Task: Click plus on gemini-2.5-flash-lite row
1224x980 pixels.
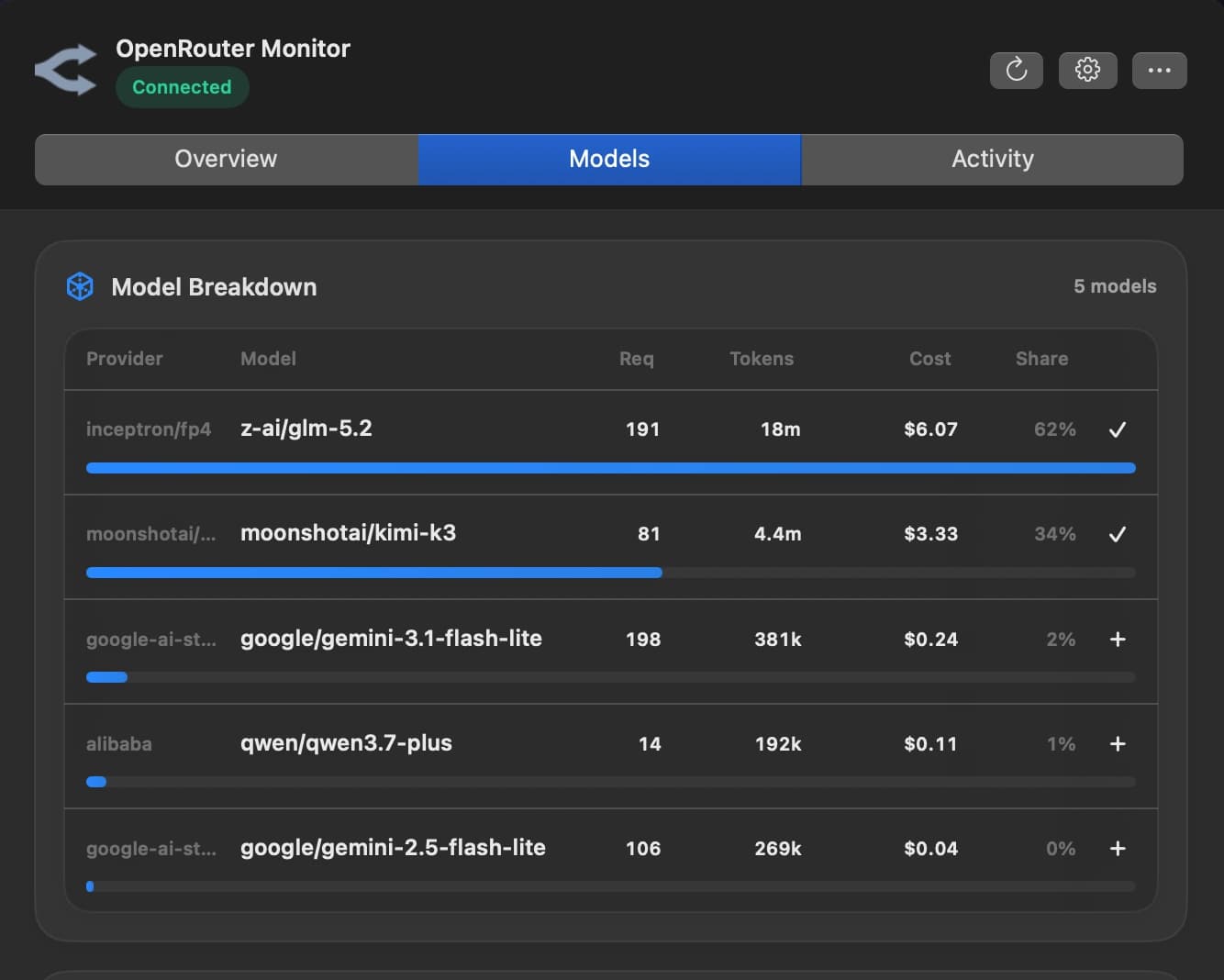Action: click(1117, 848)
